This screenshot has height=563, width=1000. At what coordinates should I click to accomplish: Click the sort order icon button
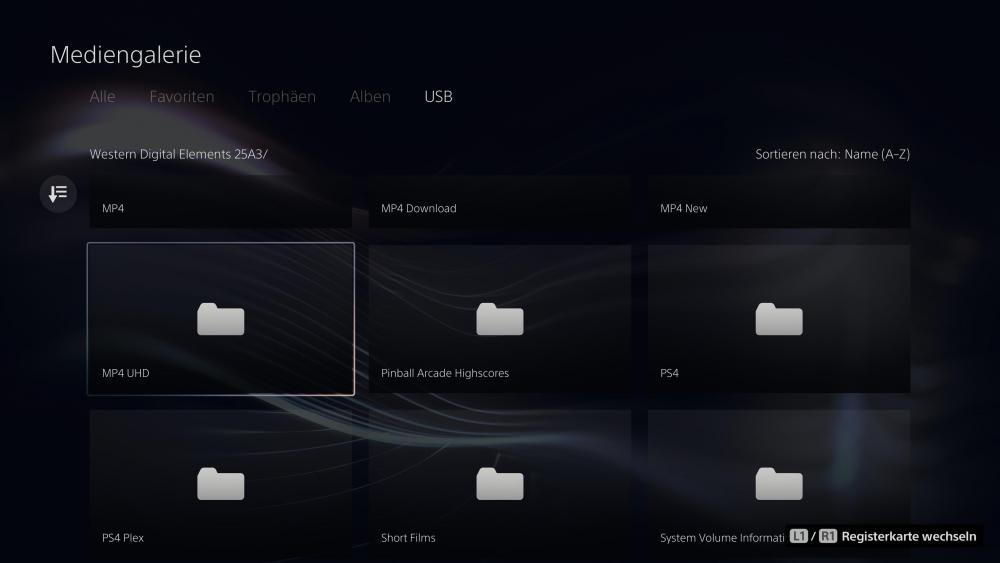point(58,193)
